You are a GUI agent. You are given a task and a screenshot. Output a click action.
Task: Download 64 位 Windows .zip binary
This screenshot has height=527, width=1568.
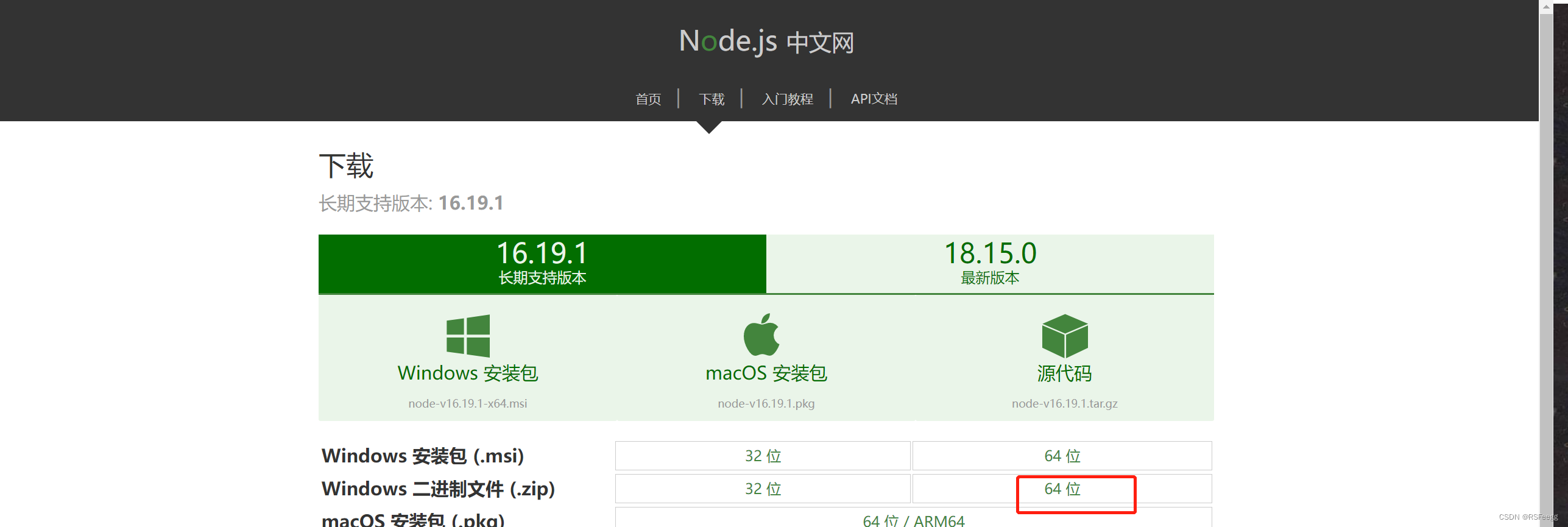coord(1062,489)
